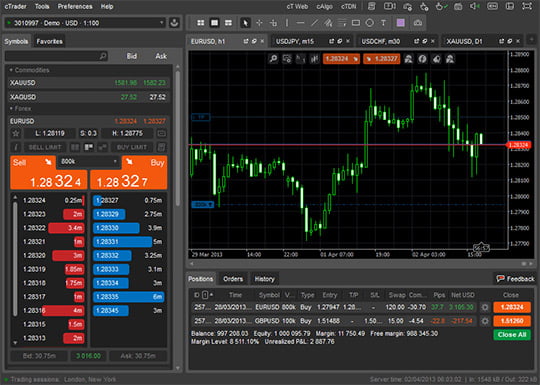Toggle the chart type icon in chart toolbar
Viewport: 540px width, 385px height.
(314, 59)
